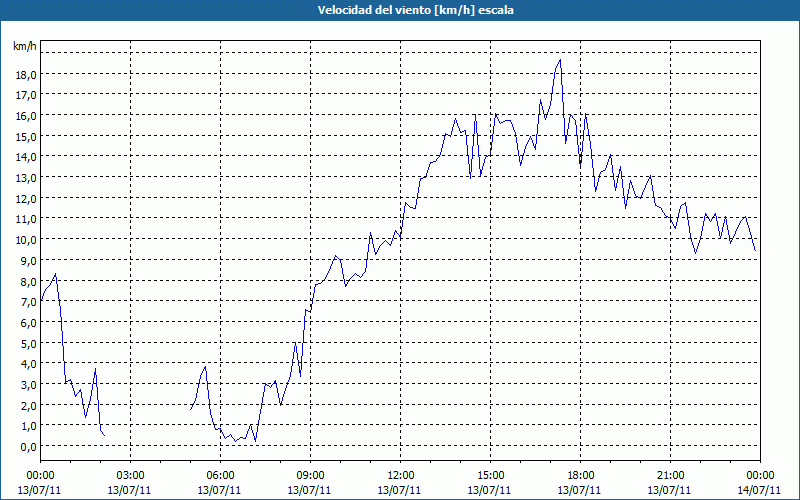Viewport: 800px width, 500px height.
Task: Click the km/h axis unit label
Action: click(x=25, y=46)
